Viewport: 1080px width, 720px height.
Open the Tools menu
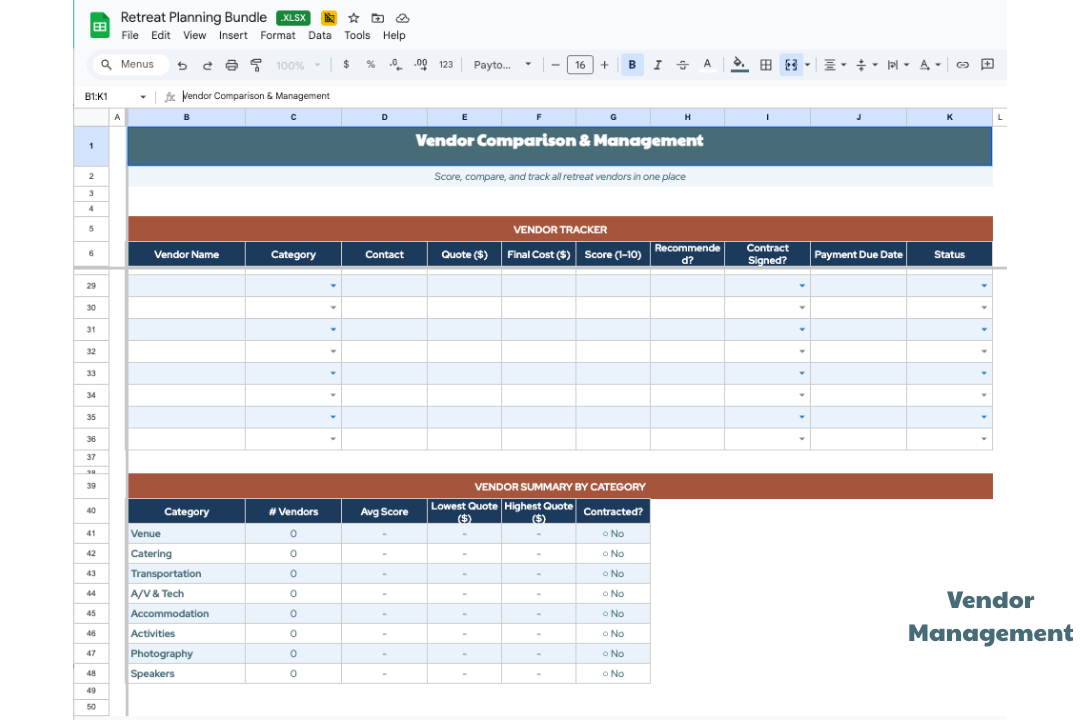[x=357, y=35]
